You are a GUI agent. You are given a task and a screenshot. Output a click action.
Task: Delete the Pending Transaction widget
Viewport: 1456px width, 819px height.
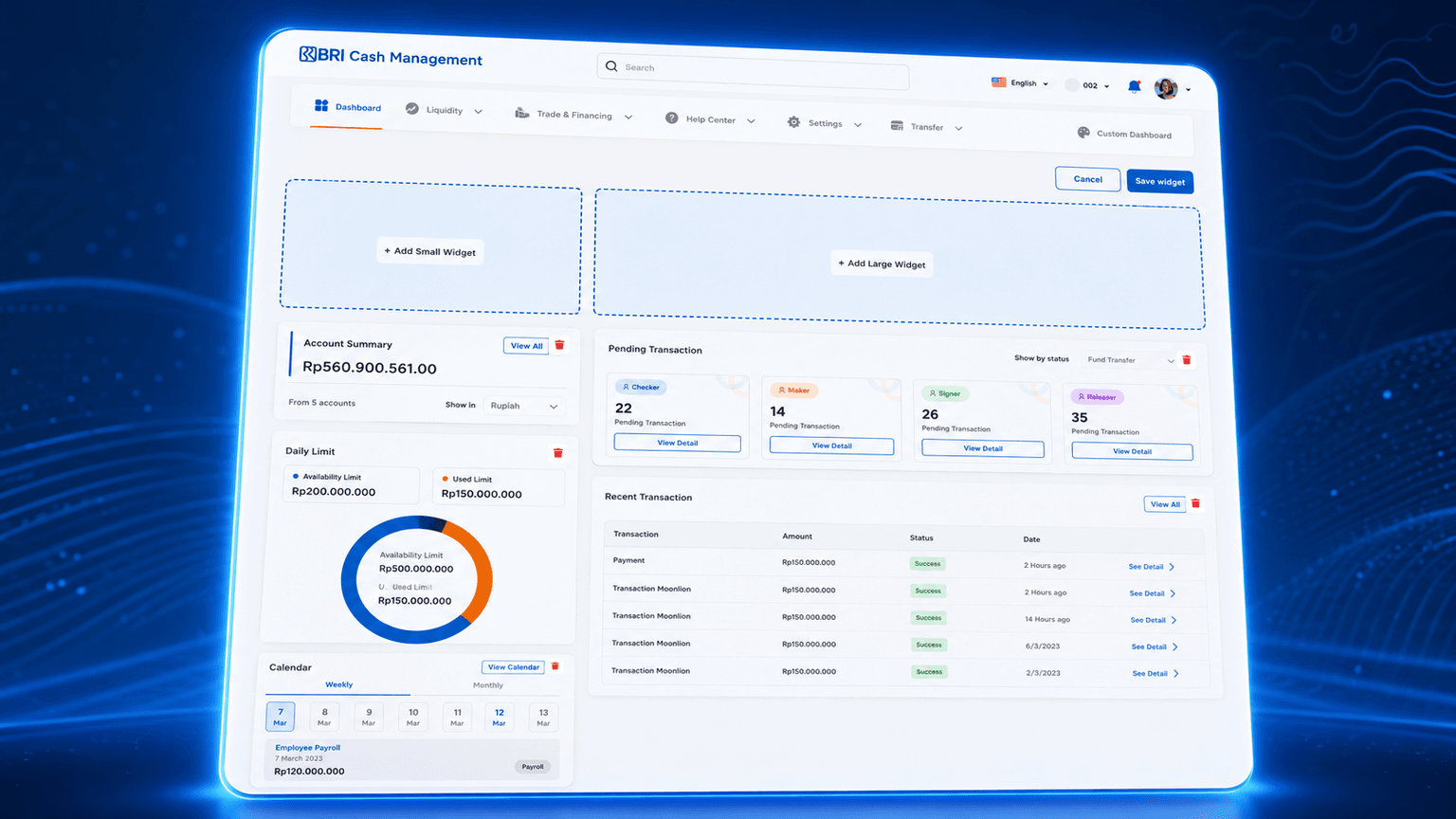[1186, 360]
